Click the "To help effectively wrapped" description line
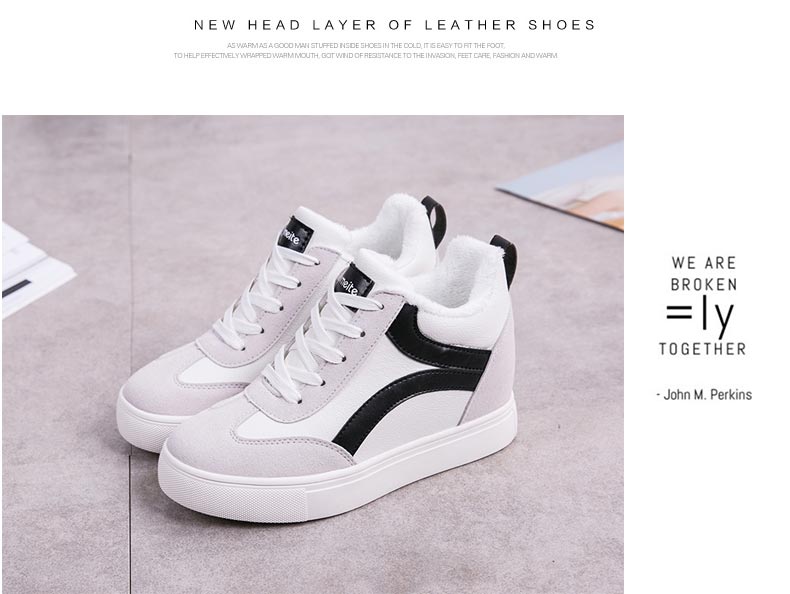 pyautogui.click(x=366, y=55)
